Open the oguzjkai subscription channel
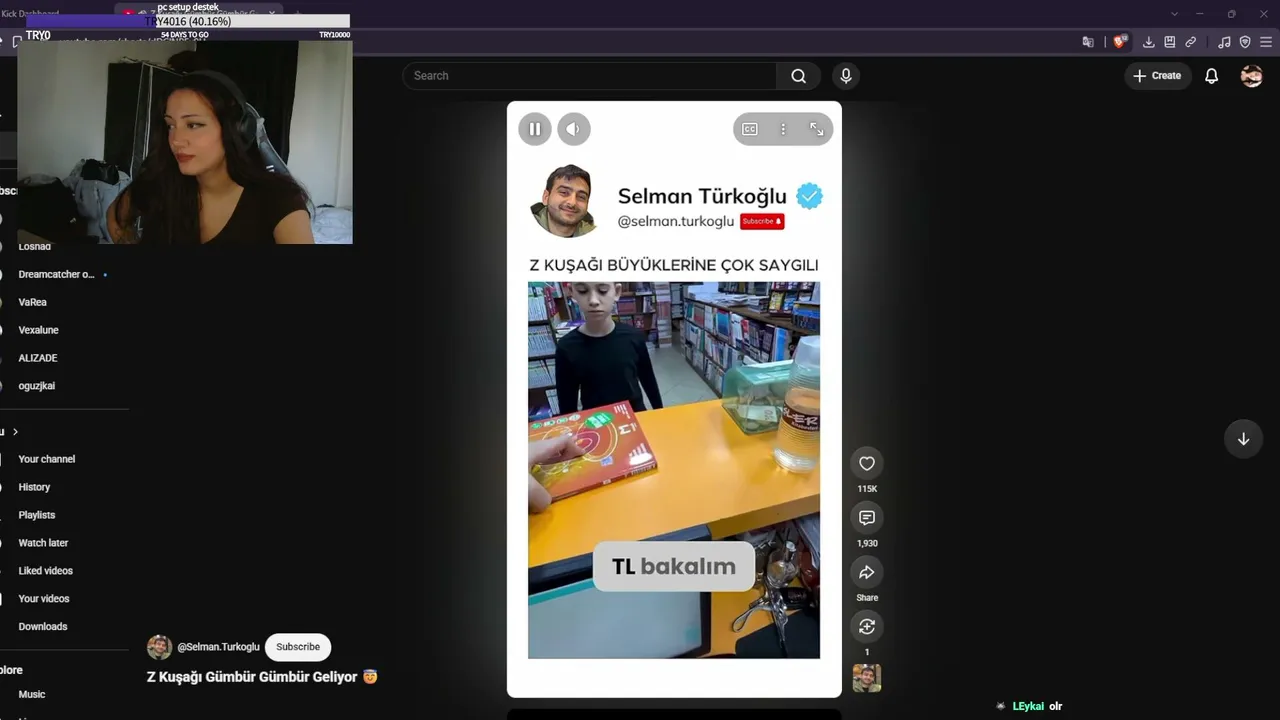Viewport: 1280px width, 720px height. tap(37, 386)
